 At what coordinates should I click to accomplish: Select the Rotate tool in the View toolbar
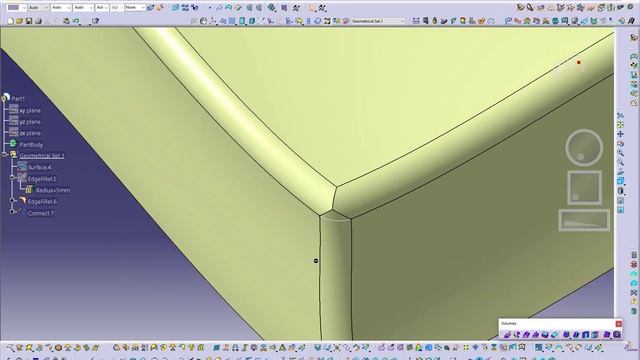(x=620, y=143)
